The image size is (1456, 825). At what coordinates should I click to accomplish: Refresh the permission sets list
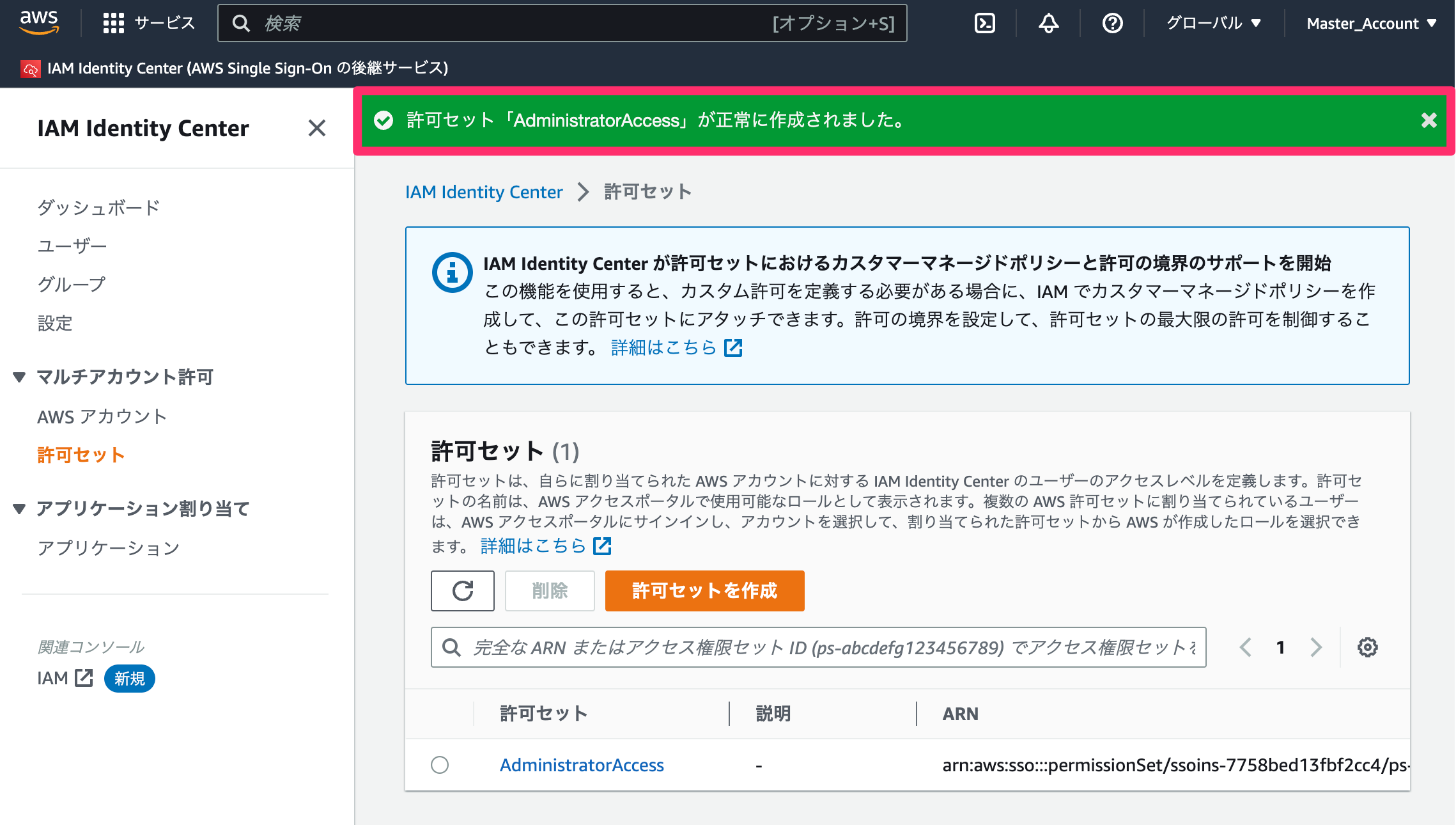[x=462, y=591]
